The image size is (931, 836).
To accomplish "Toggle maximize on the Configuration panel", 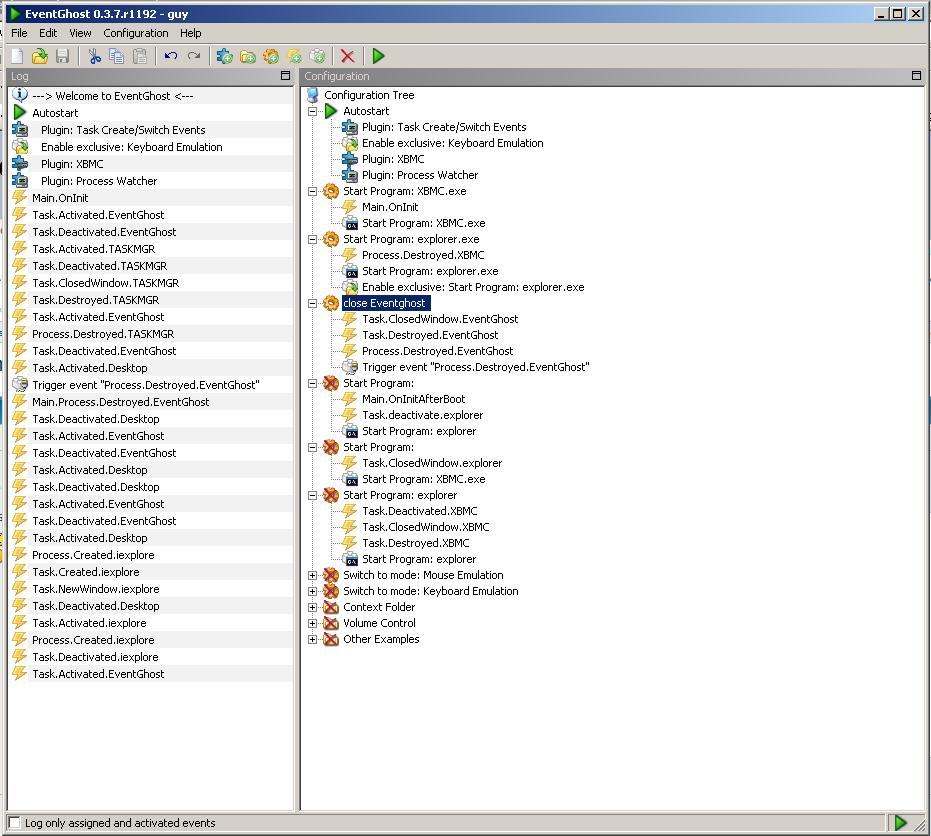I will click(916, 76).
